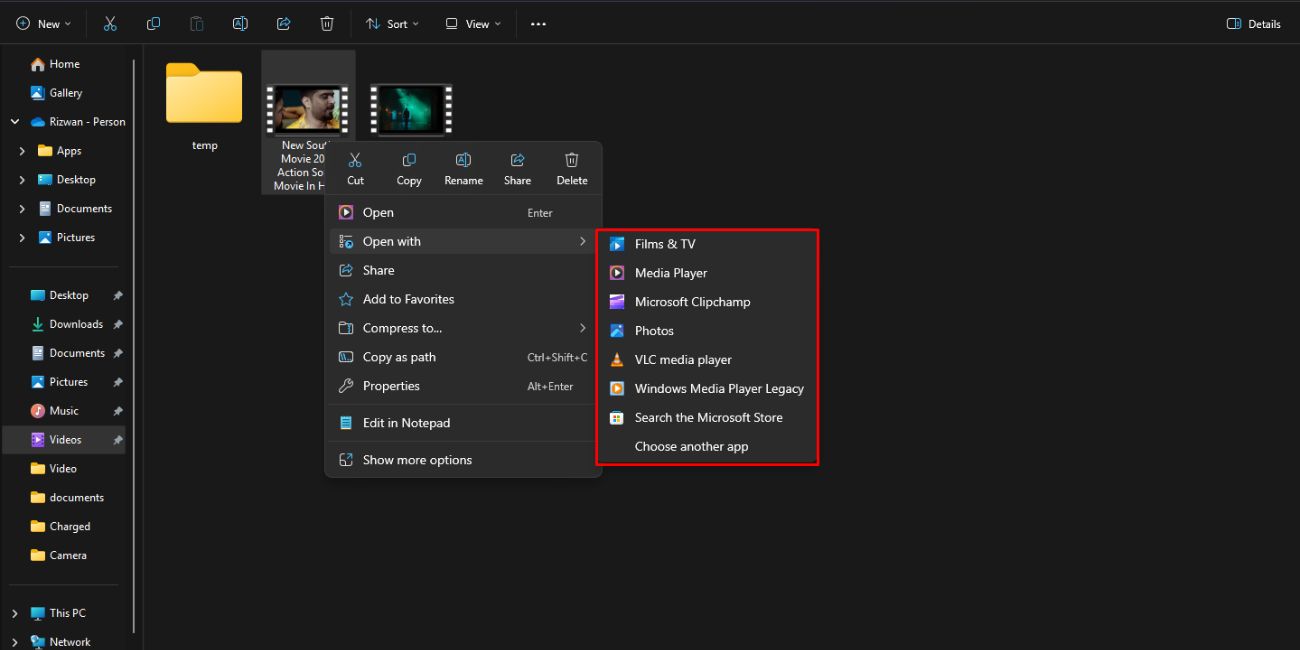The height and width of the screenshot is (650, 1300).
Task: Open the Sort dropdown on the toolbar
Action: click(x=392, y=23)
